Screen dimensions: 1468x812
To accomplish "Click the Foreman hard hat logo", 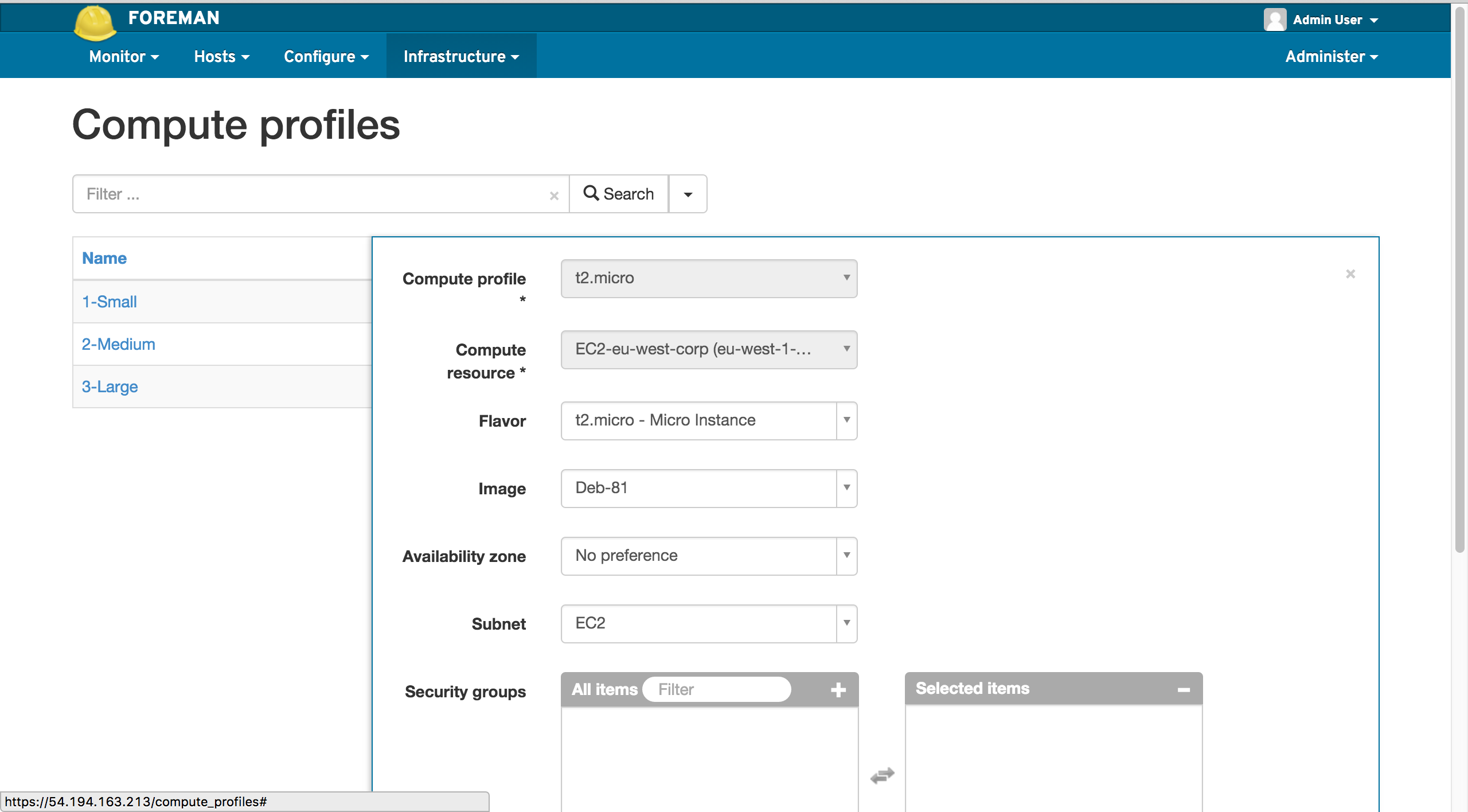I will coord(95,23).
